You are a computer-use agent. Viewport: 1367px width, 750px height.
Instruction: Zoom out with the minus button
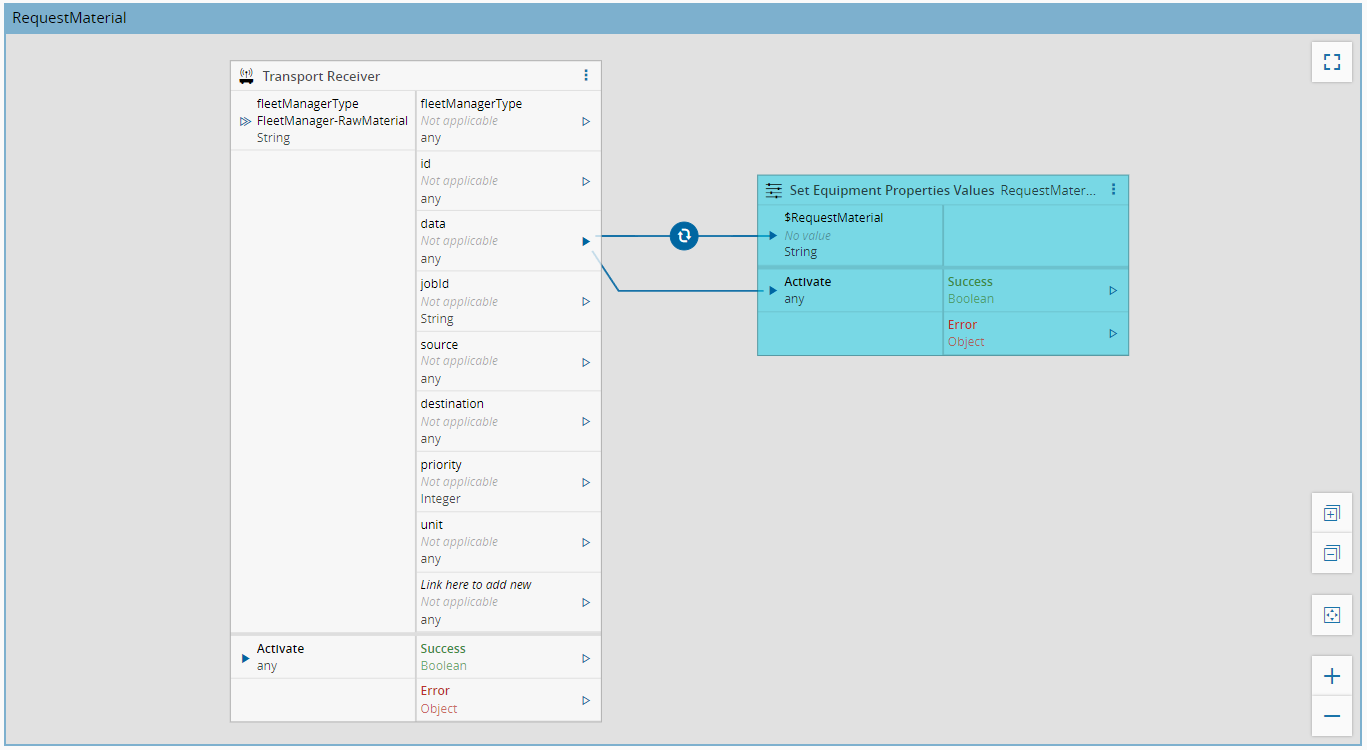(1331, 716)
